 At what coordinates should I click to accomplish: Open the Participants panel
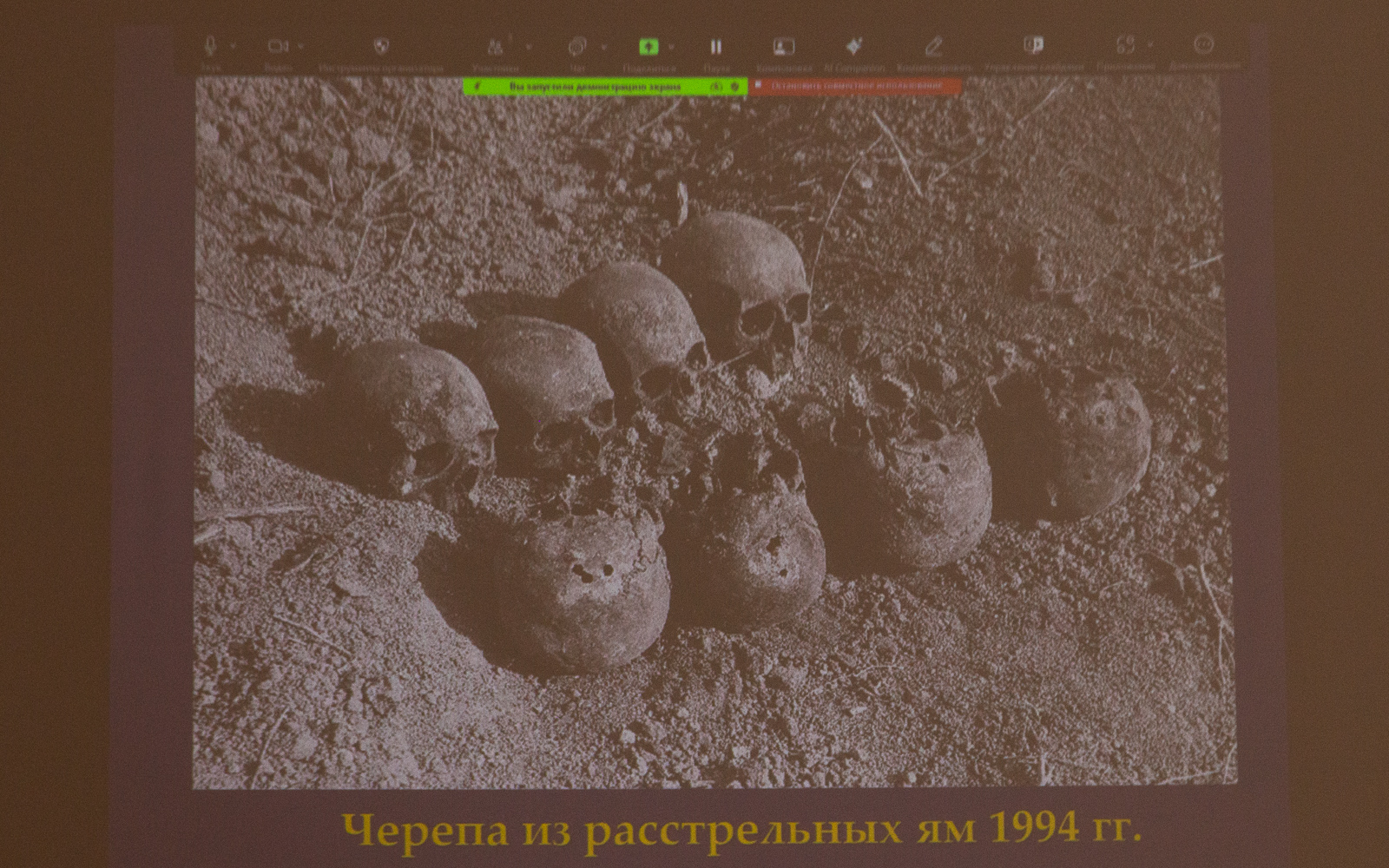point(496,47)
